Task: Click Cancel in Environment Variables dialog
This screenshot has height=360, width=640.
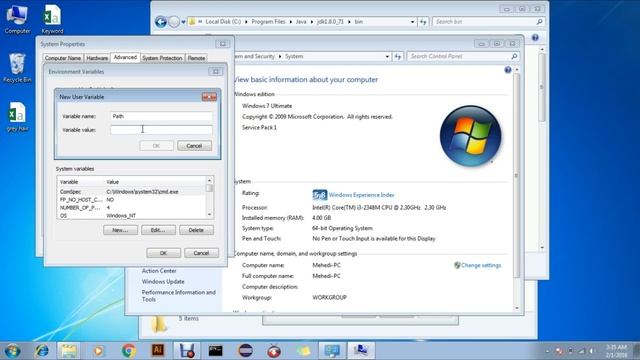Action: tap(201, 253)
